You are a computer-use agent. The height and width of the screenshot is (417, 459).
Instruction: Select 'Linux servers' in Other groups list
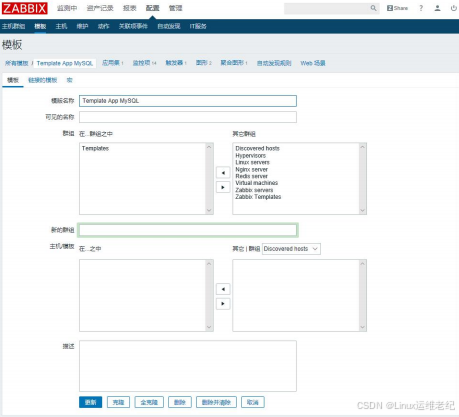252,162
